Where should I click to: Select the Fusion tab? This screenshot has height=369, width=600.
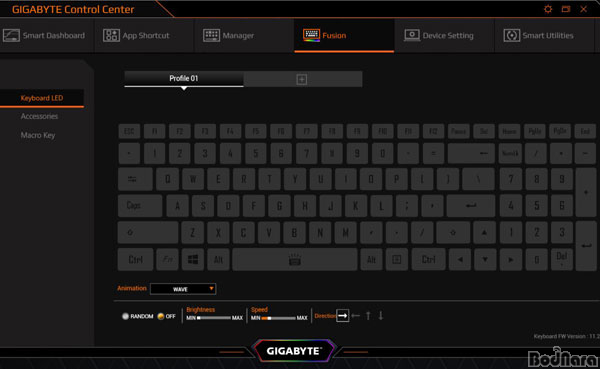[344, 36]
